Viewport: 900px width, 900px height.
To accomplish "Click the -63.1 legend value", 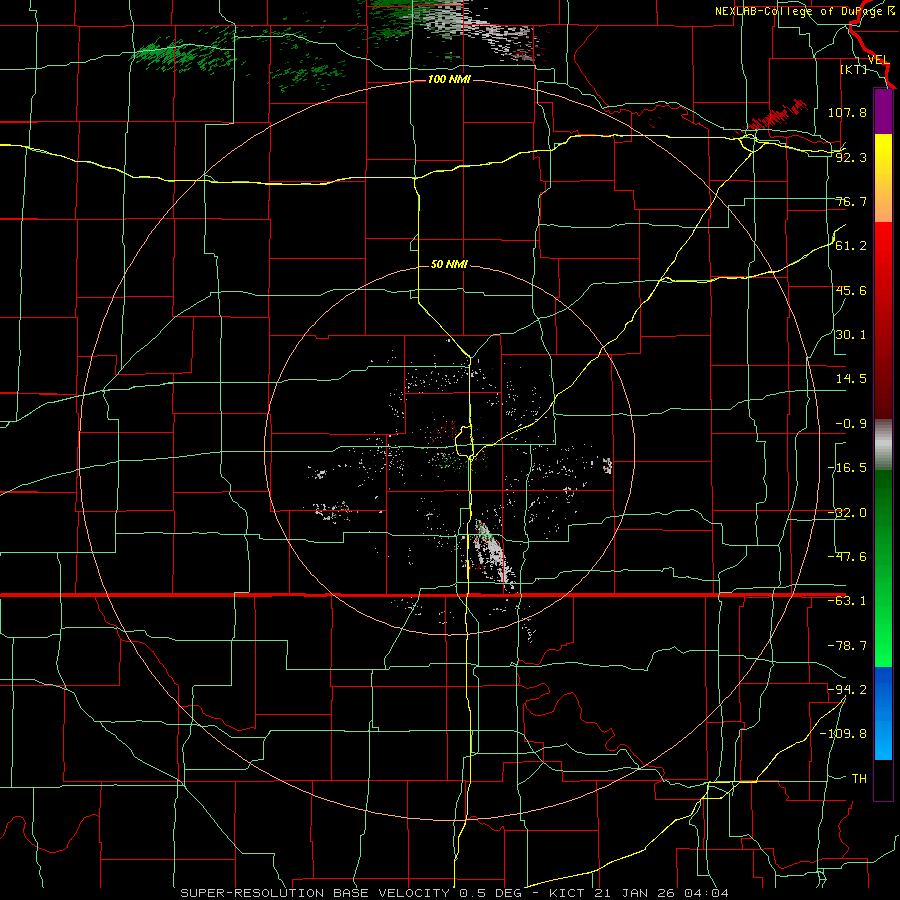I will tap(847, 601).
